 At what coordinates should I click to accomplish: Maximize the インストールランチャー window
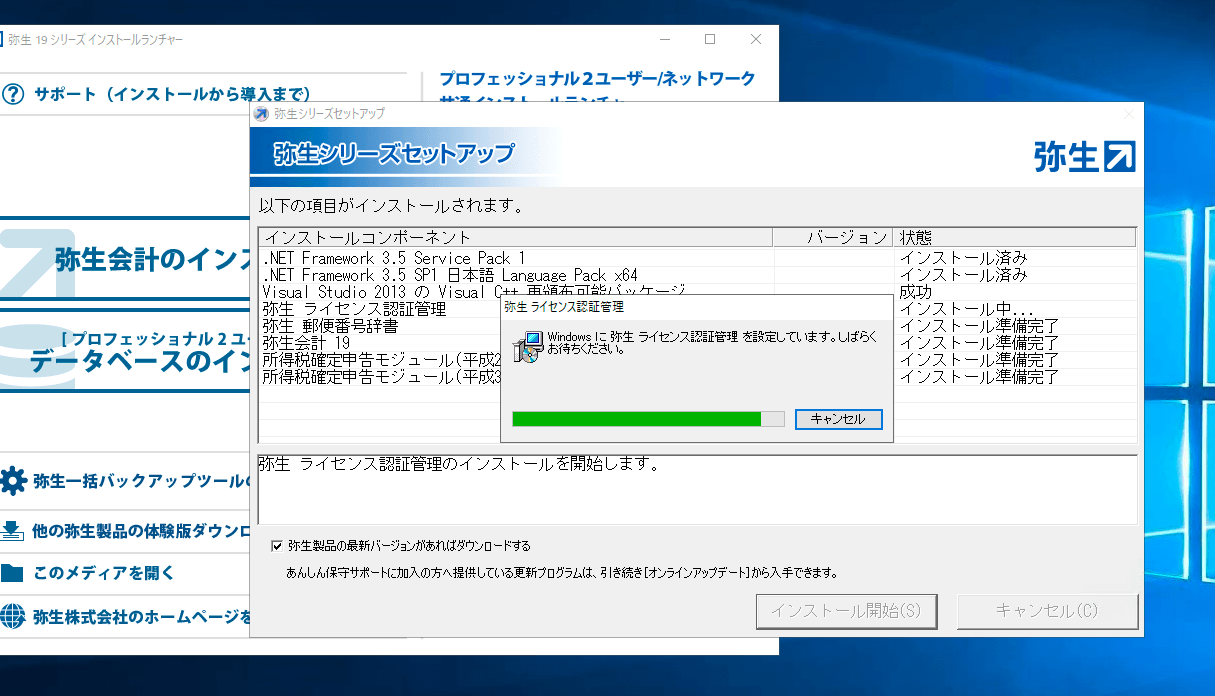(x=710, y=39)
